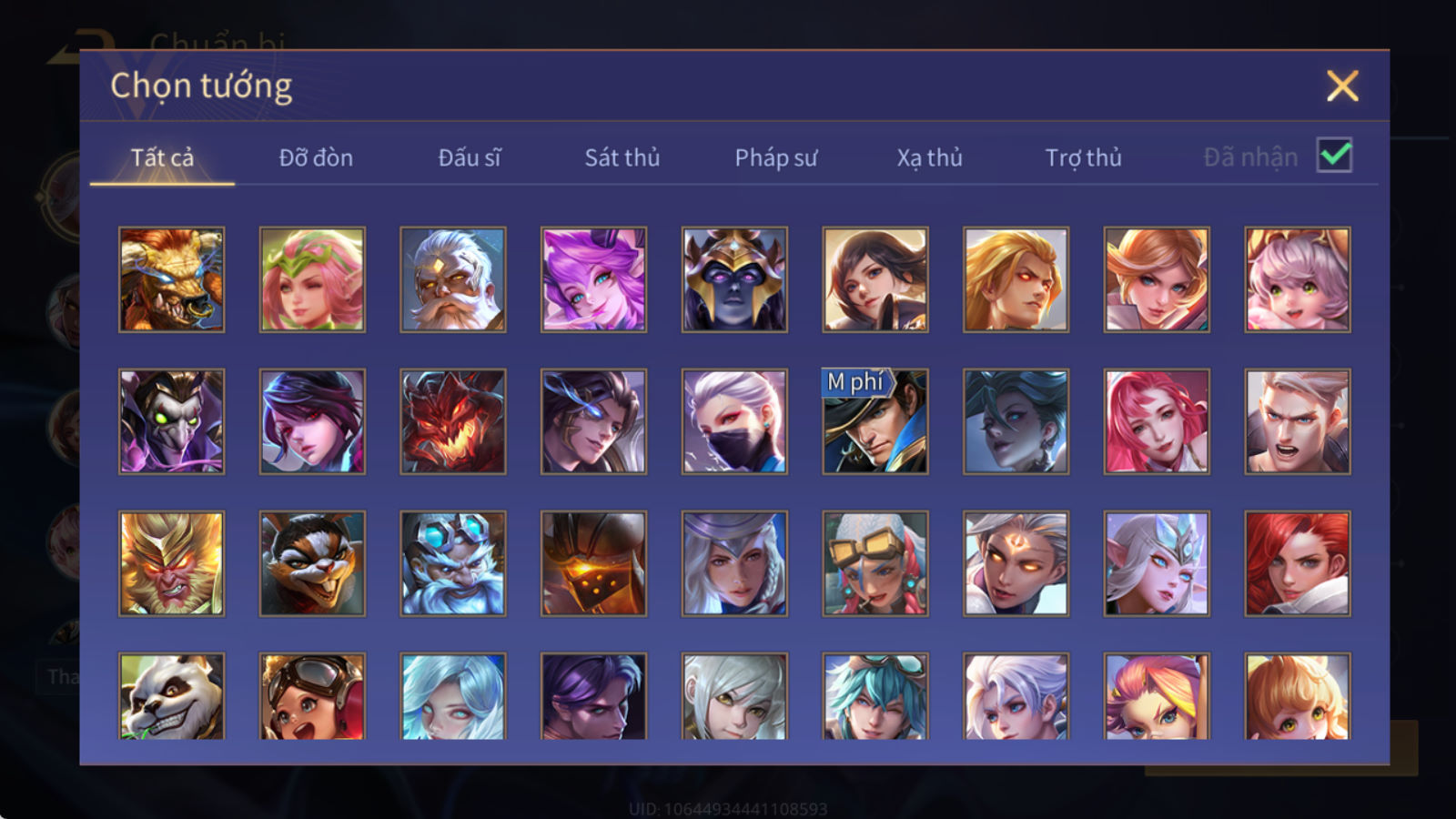Choose the masked silver-haired assassin hero

coord(734,421)
